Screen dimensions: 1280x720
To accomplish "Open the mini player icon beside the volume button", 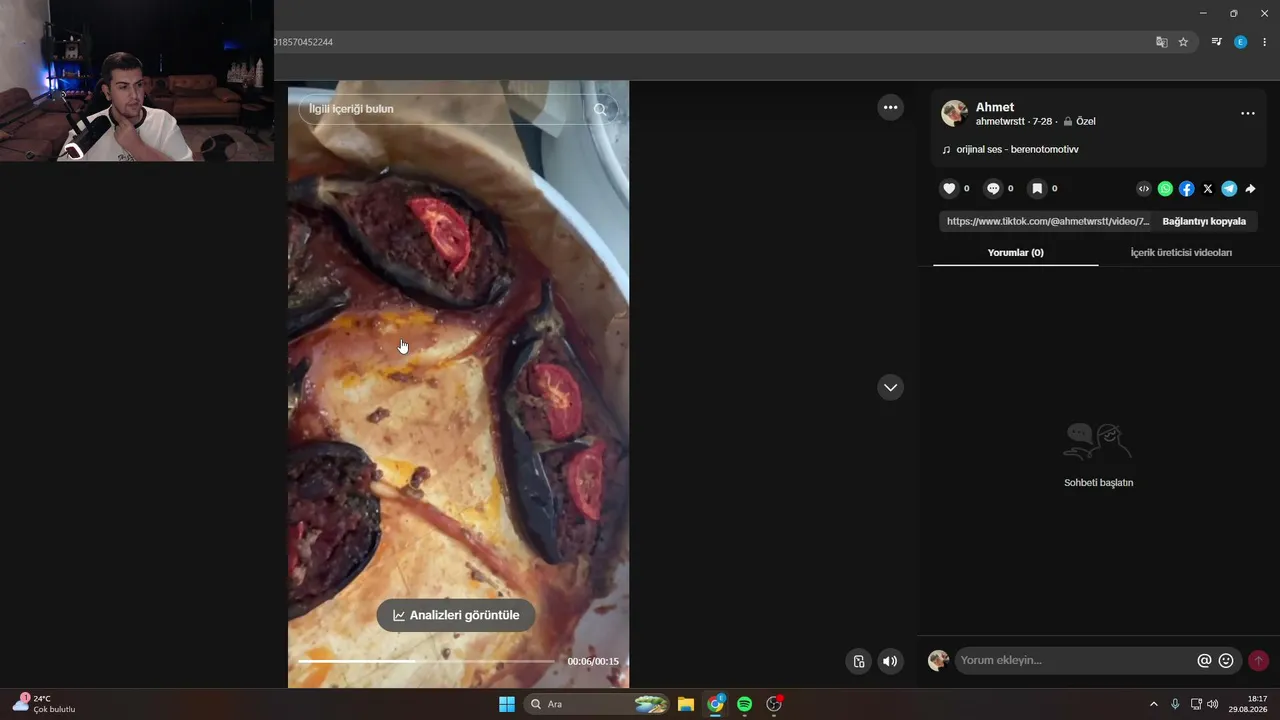I will 858,661.
